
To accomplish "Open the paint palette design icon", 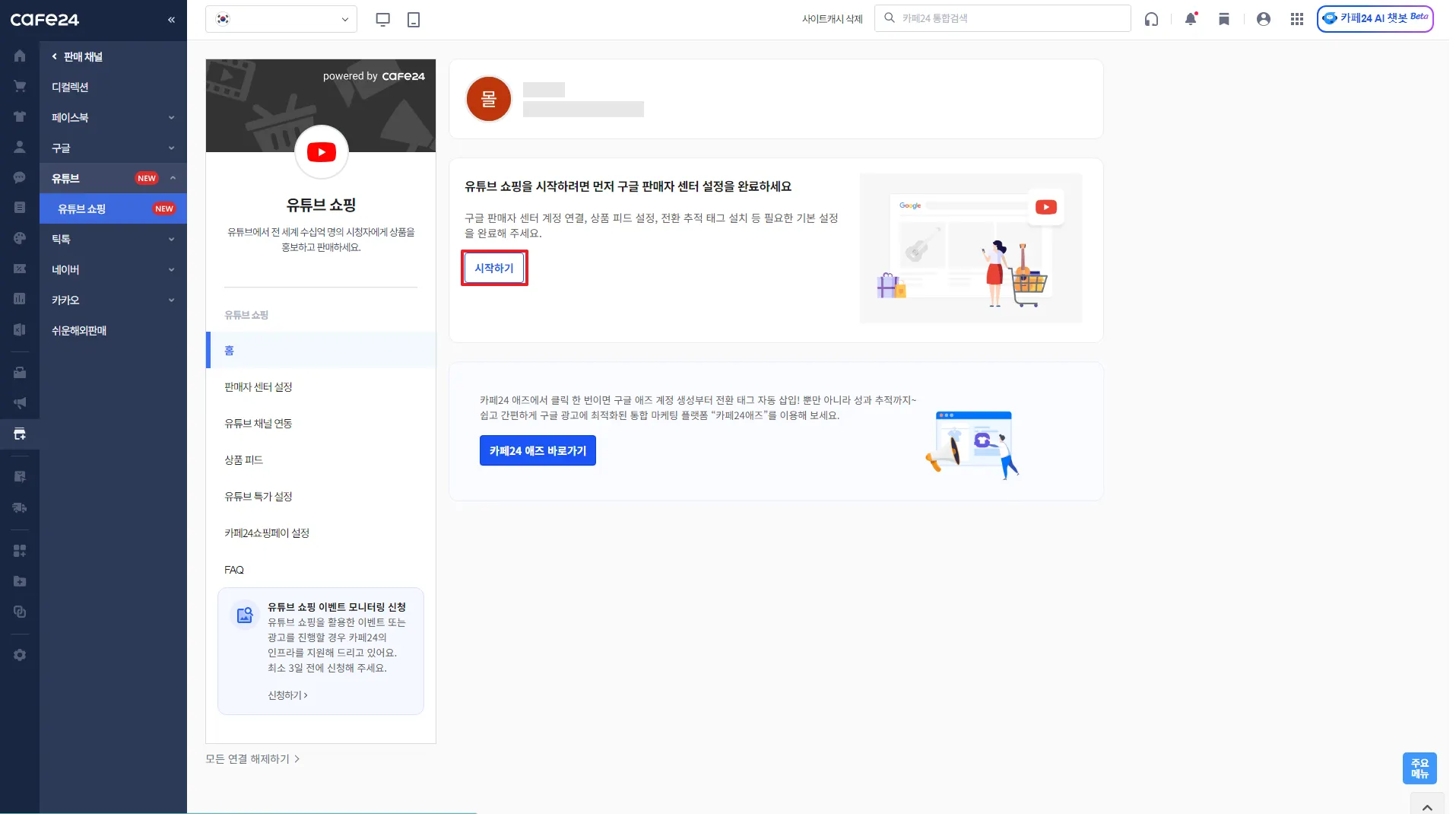I will click(20, 238).
